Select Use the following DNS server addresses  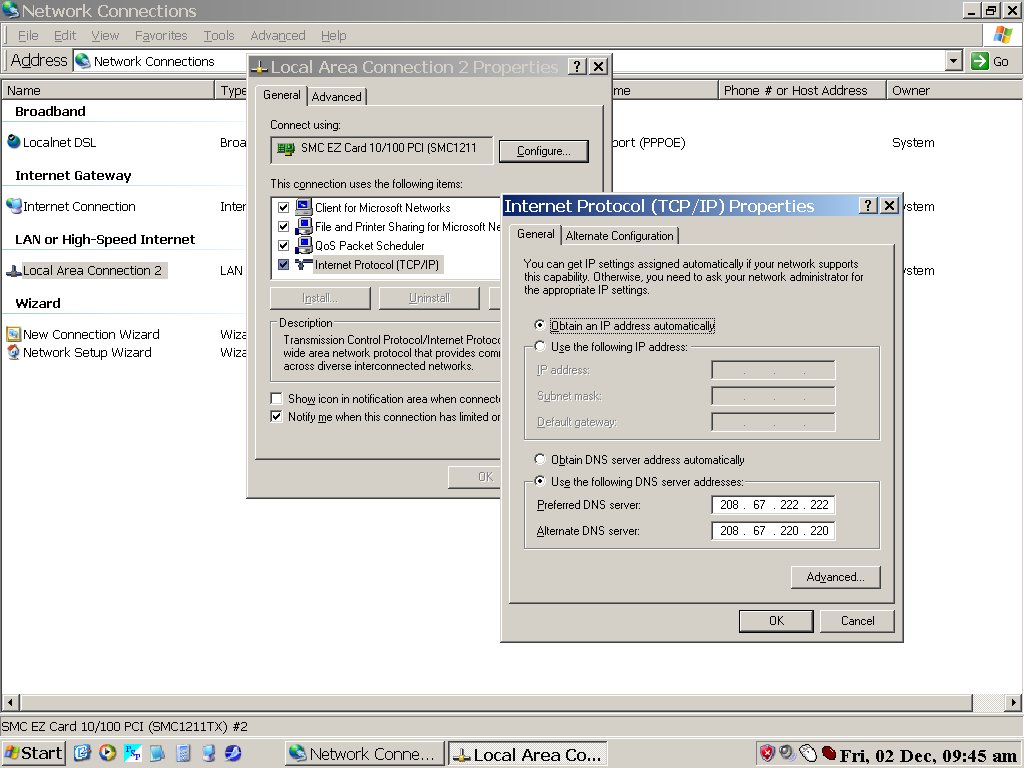click(539, 481)
